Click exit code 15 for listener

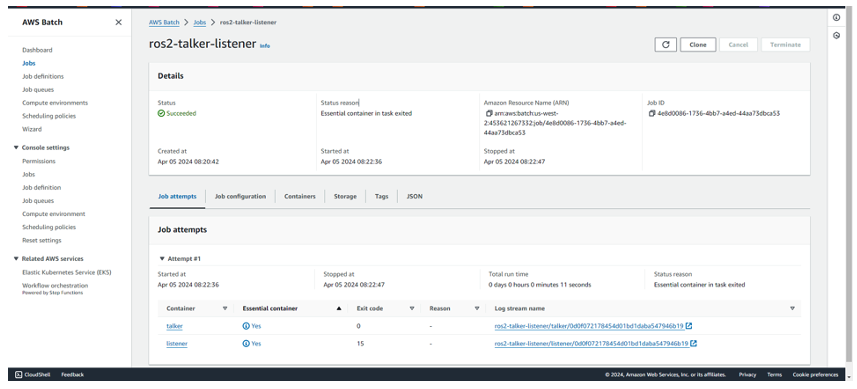pyautogui.click(x=360, y=344)
